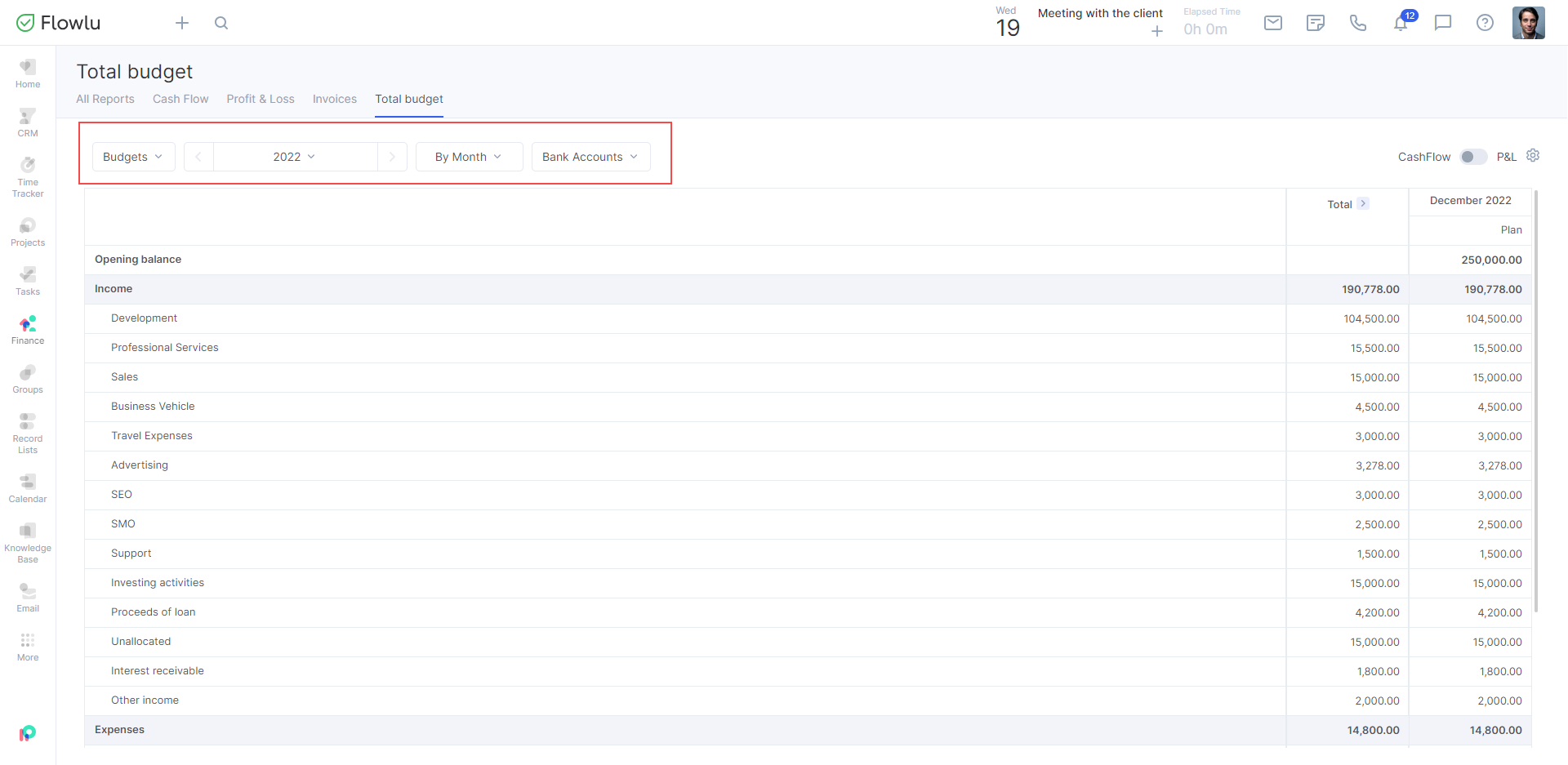The image size is (1568, 765).
Task: Switch to All Reports tab
Action: click(105, 99)
